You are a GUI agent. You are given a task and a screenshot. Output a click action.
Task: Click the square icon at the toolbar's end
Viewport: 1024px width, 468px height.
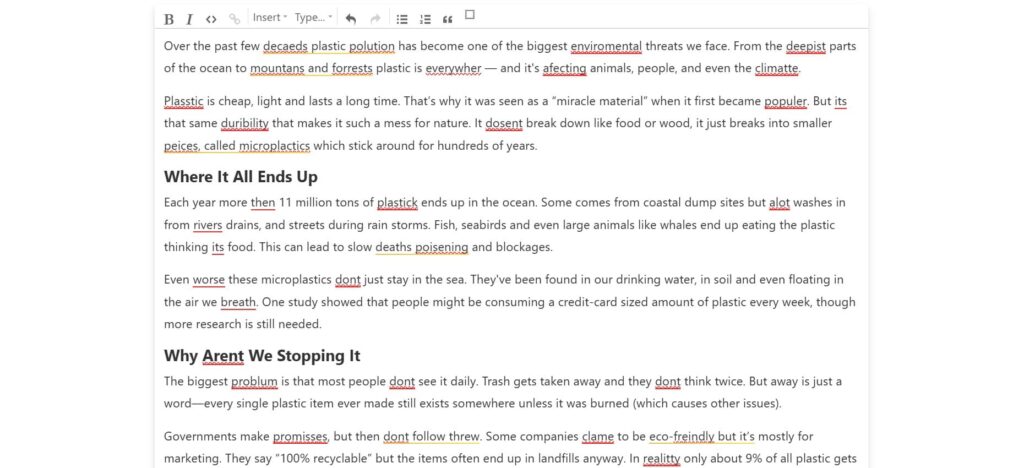470,14
